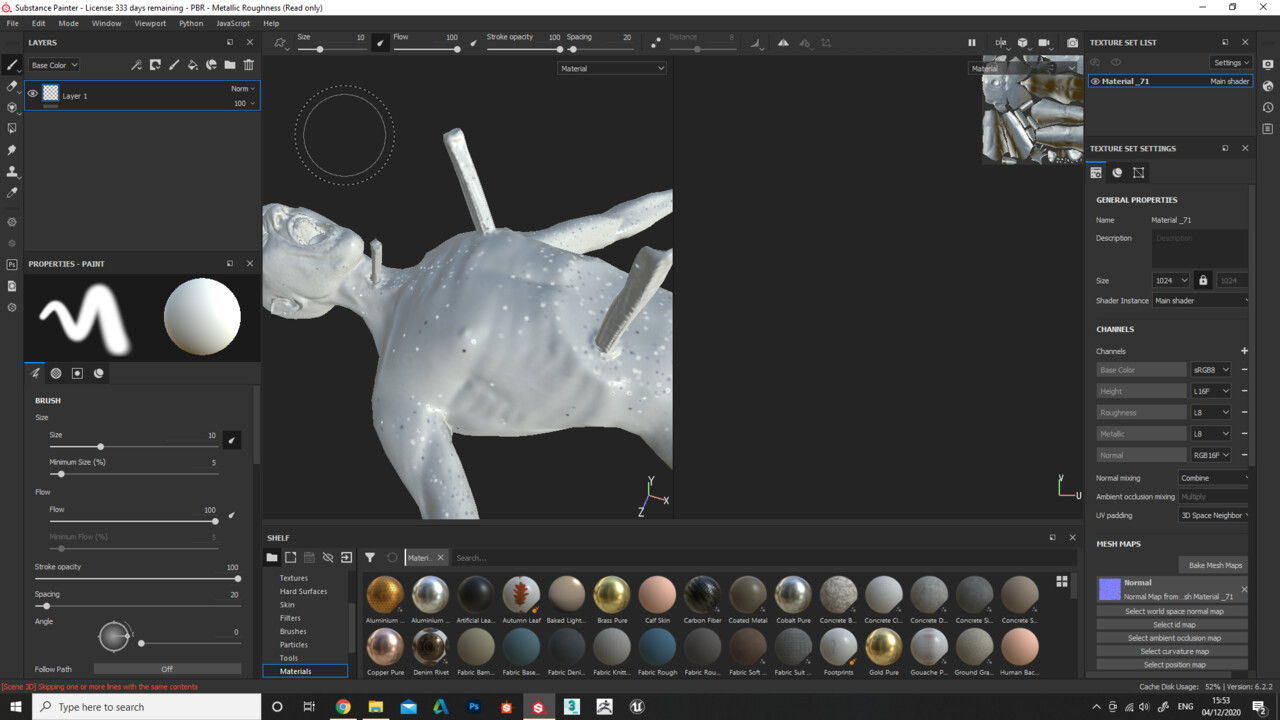Pick the Smudge tool
The height and width of the screenshot is (720, 1280).
point(12,148)
